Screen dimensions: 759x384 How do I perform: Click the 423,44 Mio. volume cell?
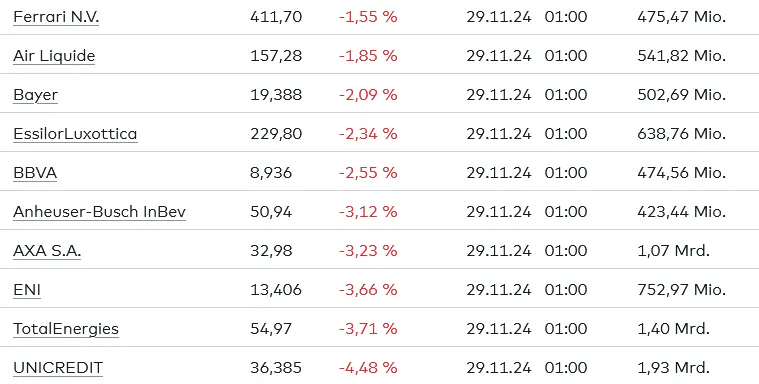682,212
